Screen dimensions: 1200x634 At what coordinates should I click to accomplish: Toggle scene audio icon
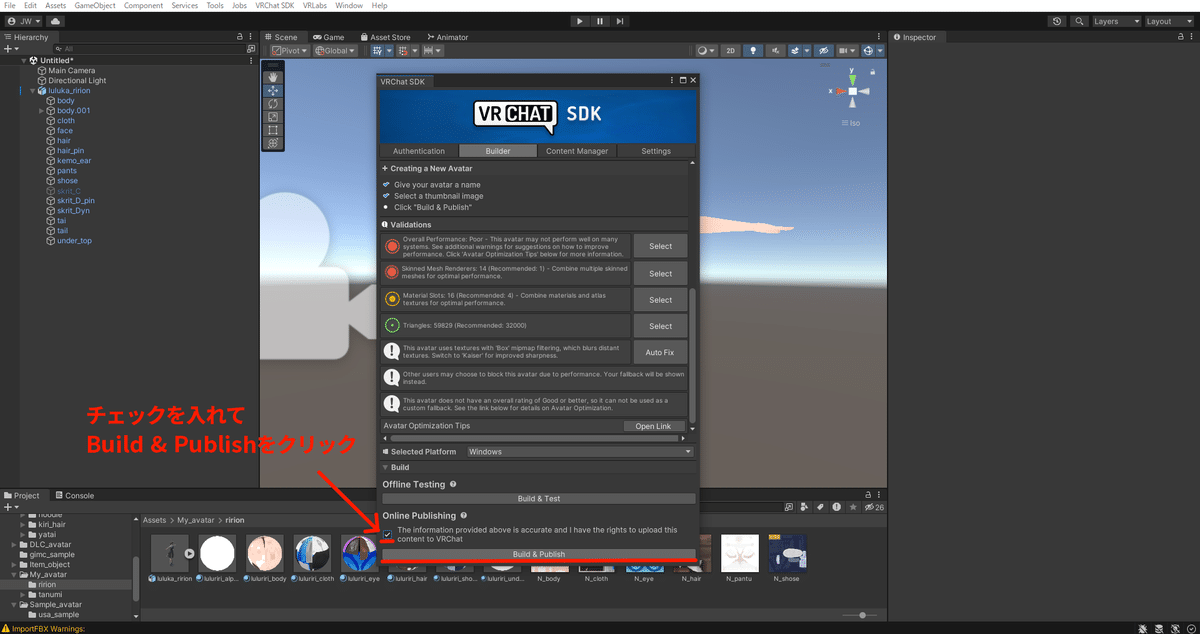tap(775, 50)
